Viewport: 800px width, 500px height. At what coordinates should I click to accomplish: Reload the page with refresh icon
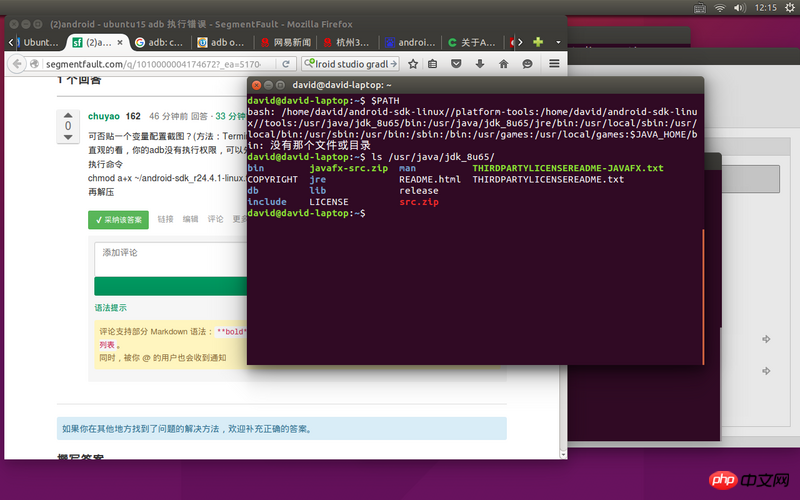[x=286, y=64]
